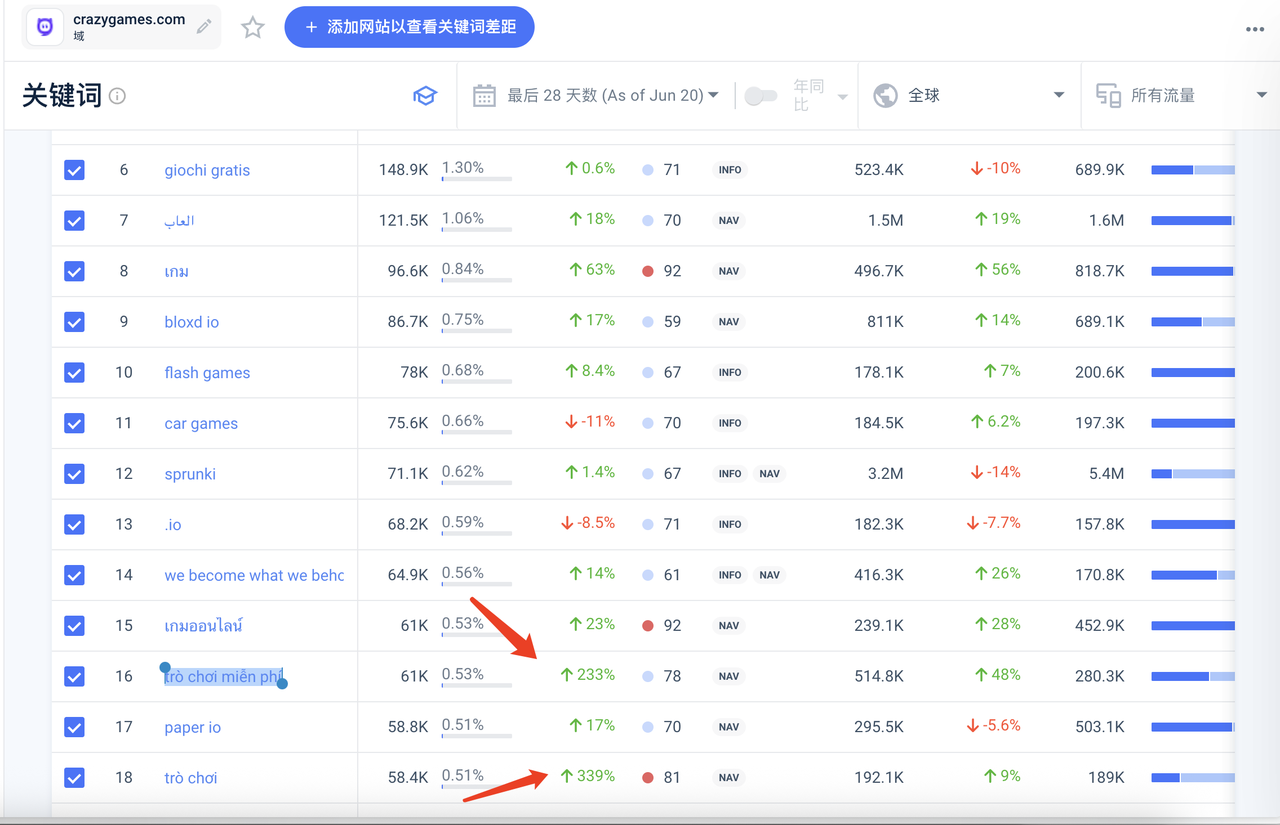Star crazygames.com as a favorite
The width and height of the screenshot is (1280, 825).
pos(253,27)
